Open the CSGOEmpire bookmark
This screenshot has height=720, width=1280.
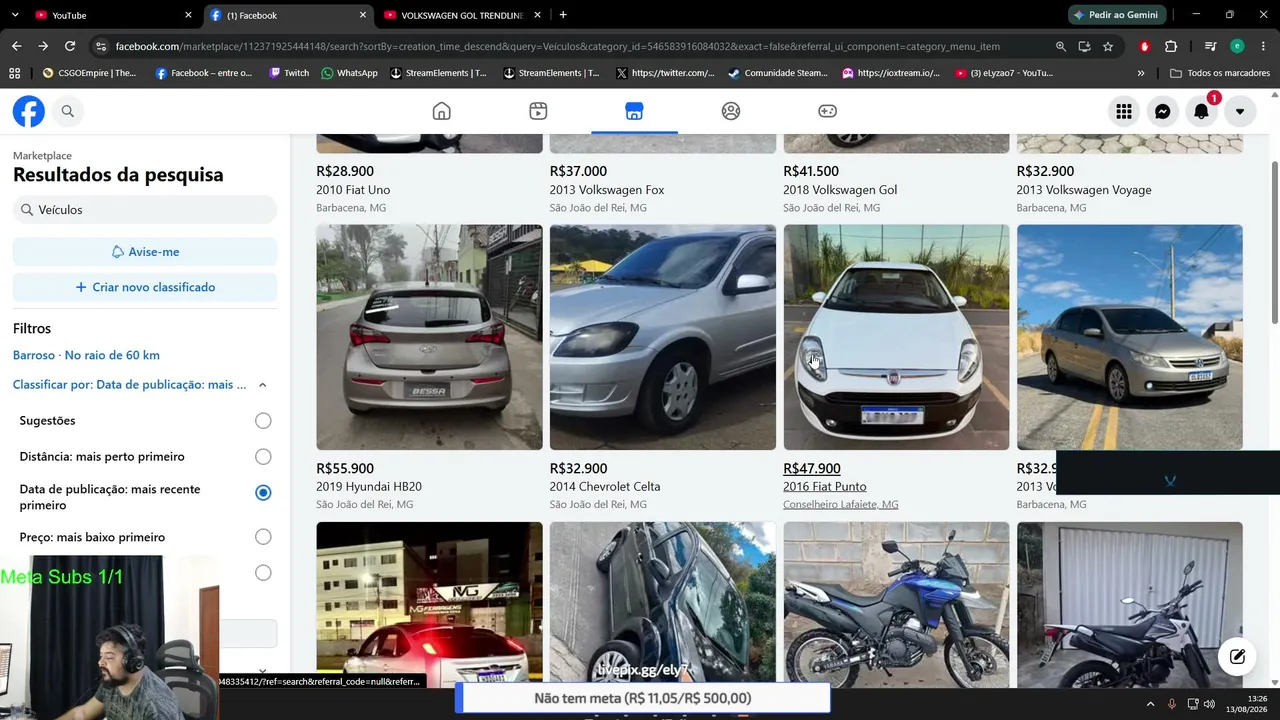[x=90, y=73]
